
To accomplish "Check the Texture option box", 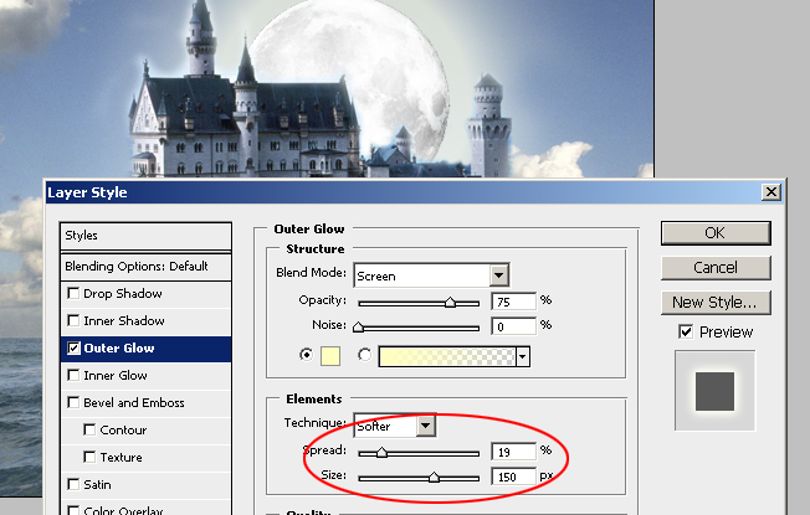I will point(89,457).
